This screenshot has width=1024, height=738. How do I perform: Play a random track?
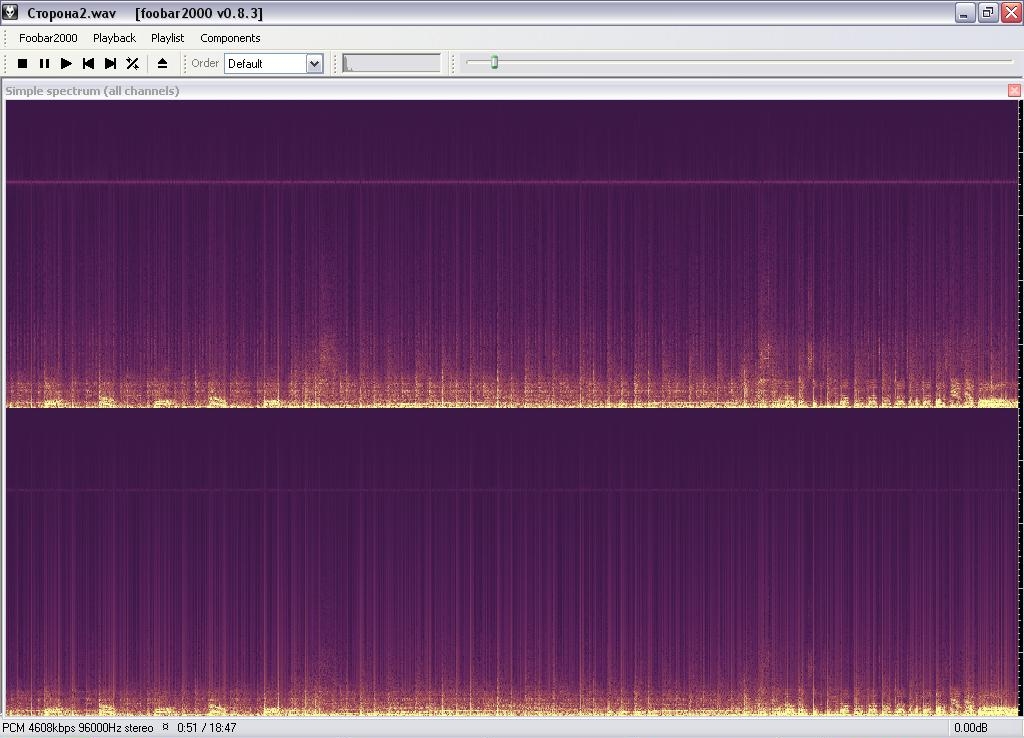[x=132, y=63]
